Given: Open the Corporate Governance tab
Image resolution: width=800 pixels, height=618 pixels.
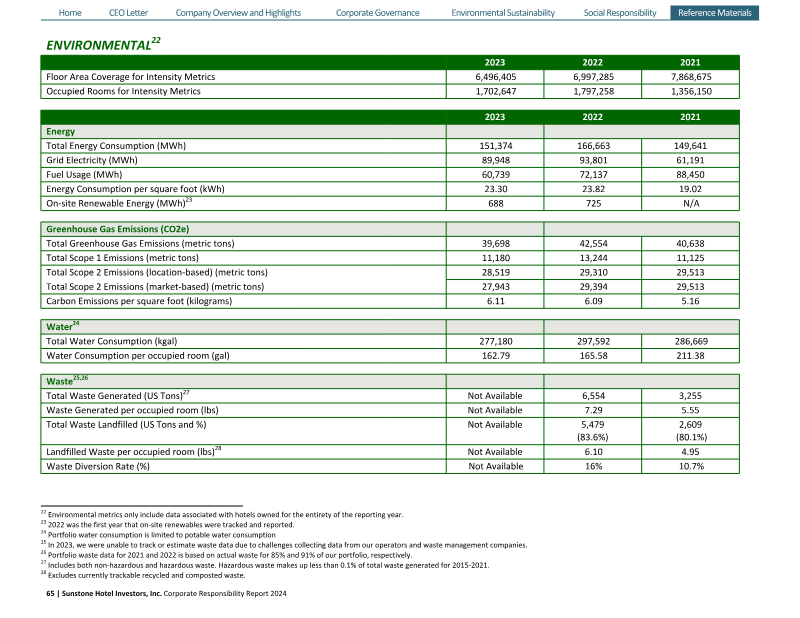Looking at the screenshot, I should coord(377,13).
